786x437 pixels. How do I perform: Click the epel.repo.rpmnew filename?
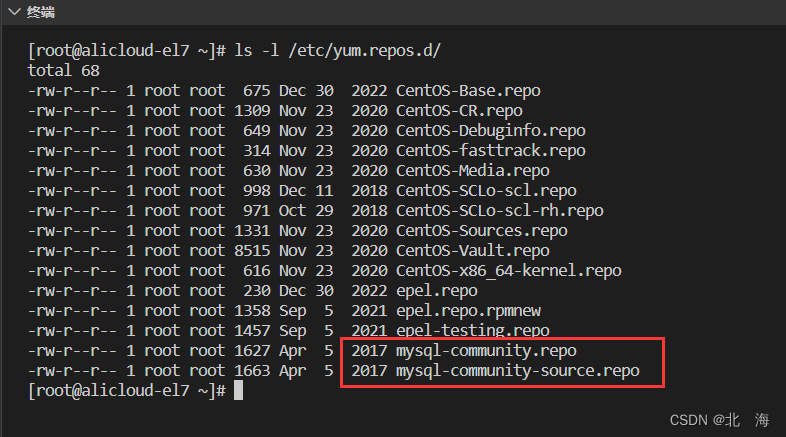[468, 311]
